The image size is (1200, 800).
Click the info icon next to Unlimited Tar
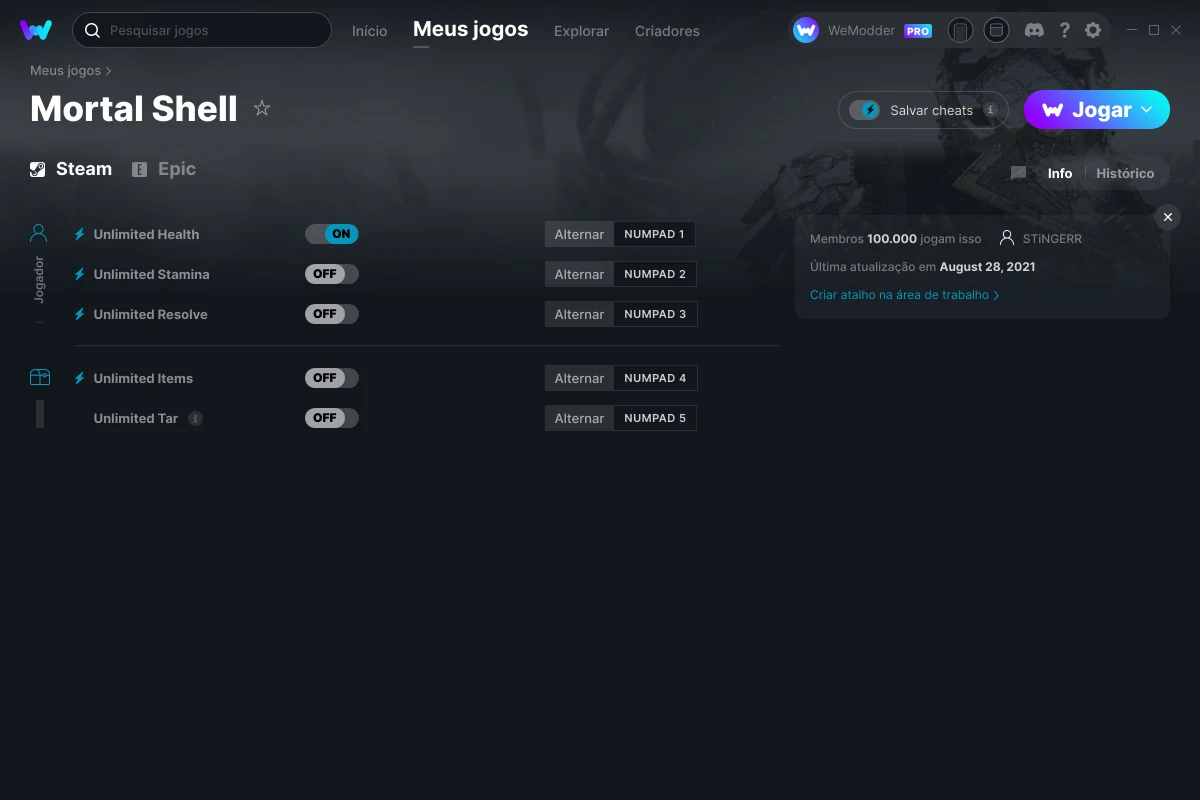[x=195, y=418]
